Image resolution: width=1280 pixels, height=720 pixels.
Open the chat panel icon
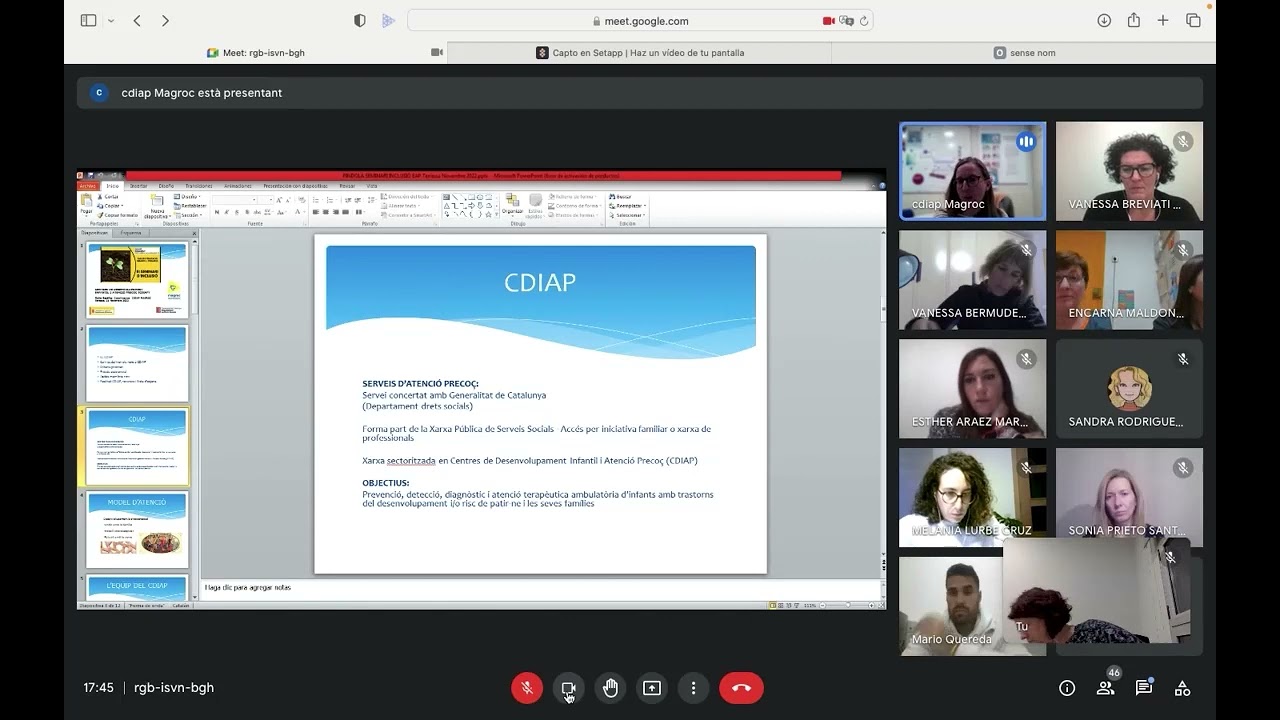[x=1144, y=688]
